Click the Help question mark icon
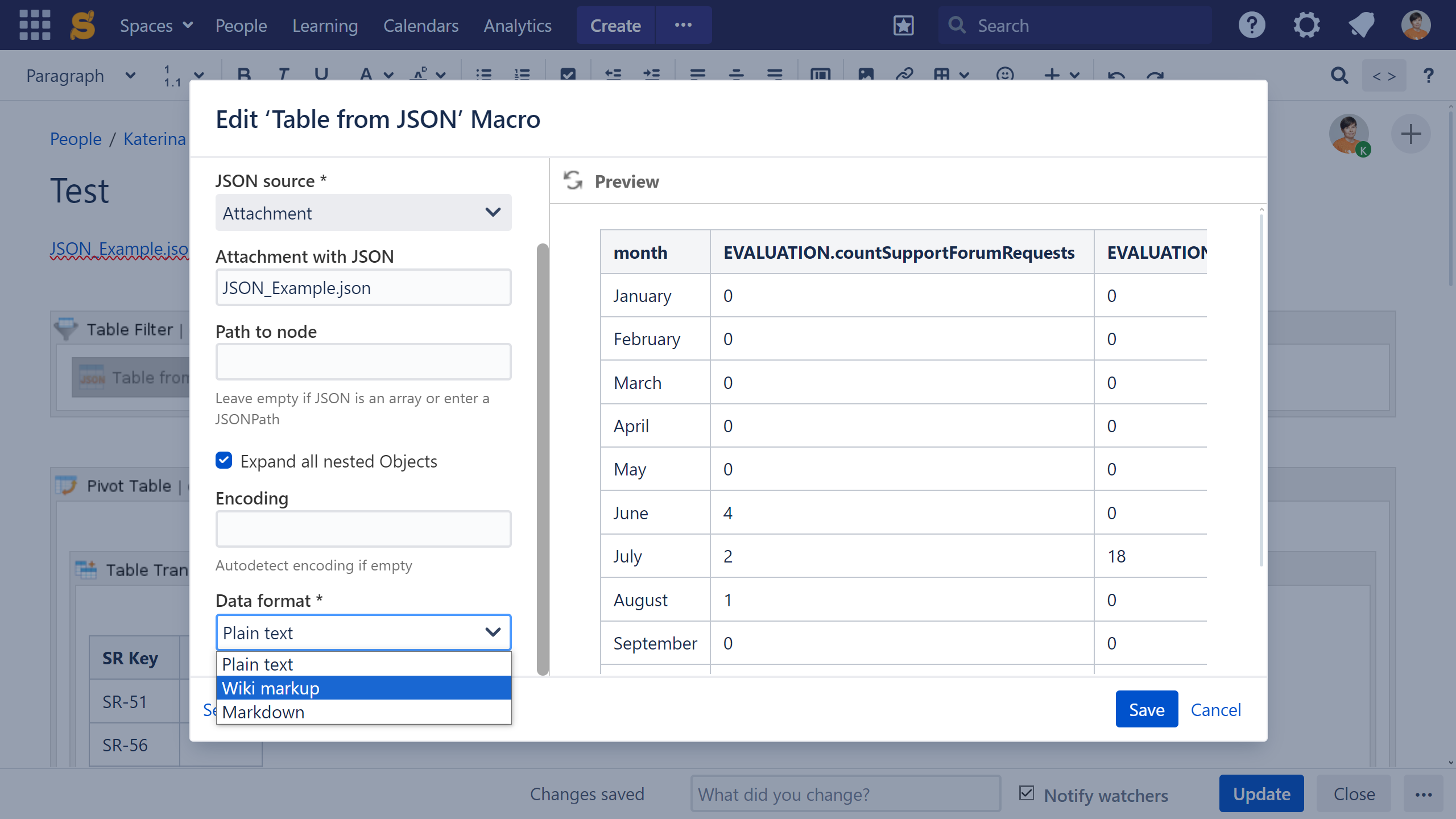The image size is (1456, 819). (1251, 25)
